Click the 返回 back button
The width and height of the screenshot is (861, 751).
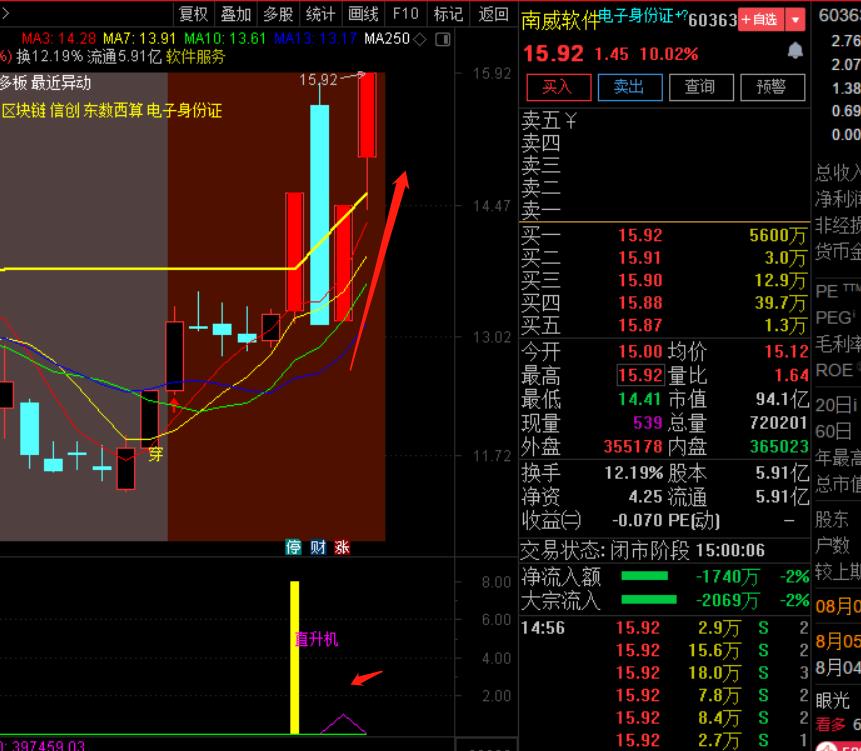coord(493,14)
